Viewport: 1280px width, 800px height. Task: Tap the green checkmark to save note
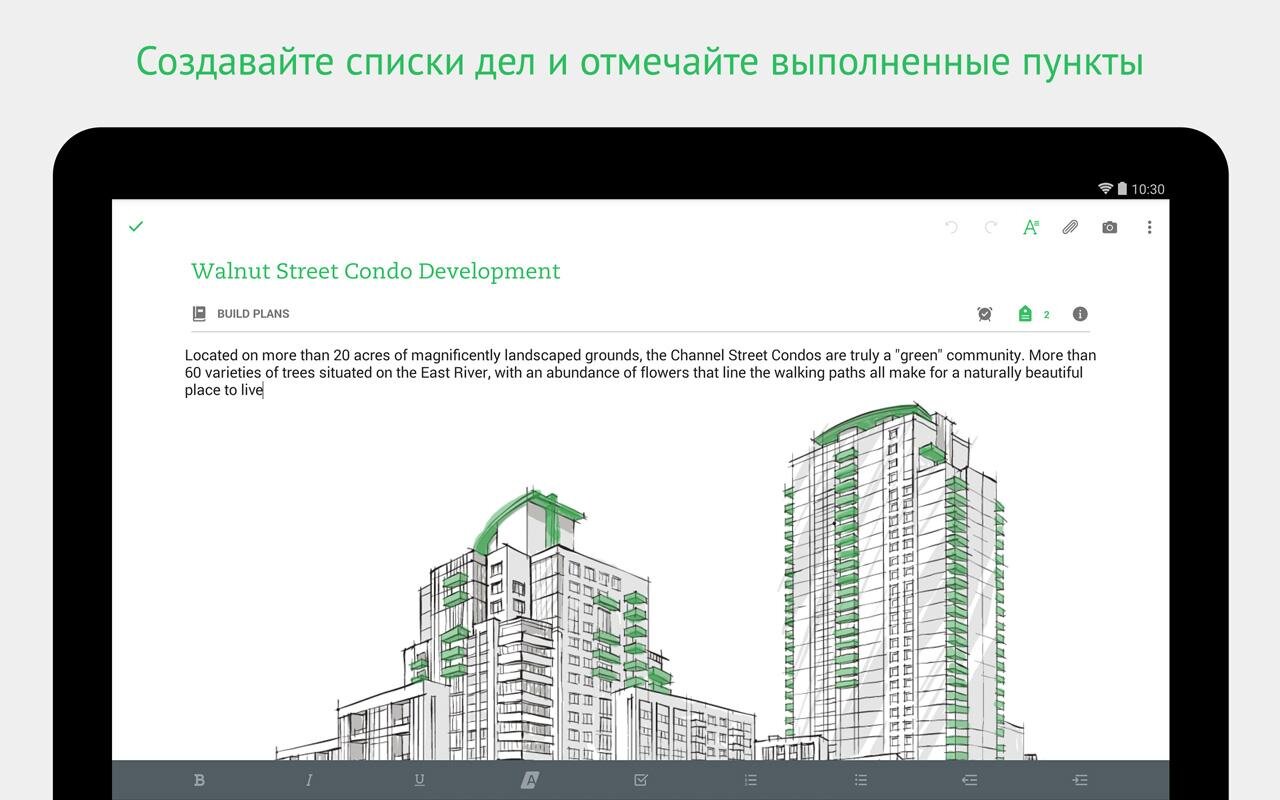click(x=136, y=227)
